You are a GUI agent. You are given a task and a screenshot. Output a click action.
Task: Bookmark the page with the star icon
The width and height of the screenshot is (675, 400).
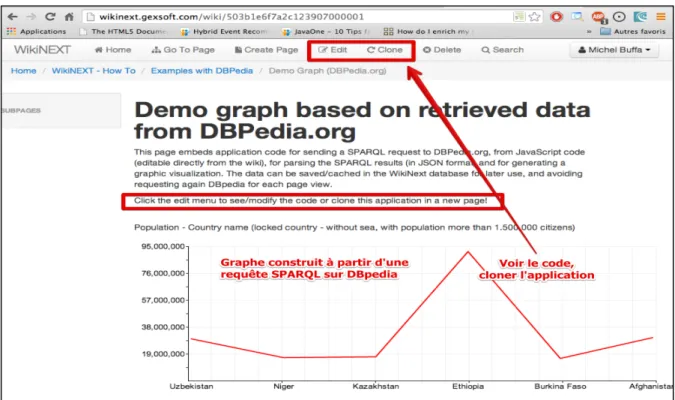(x=534, y=17)
